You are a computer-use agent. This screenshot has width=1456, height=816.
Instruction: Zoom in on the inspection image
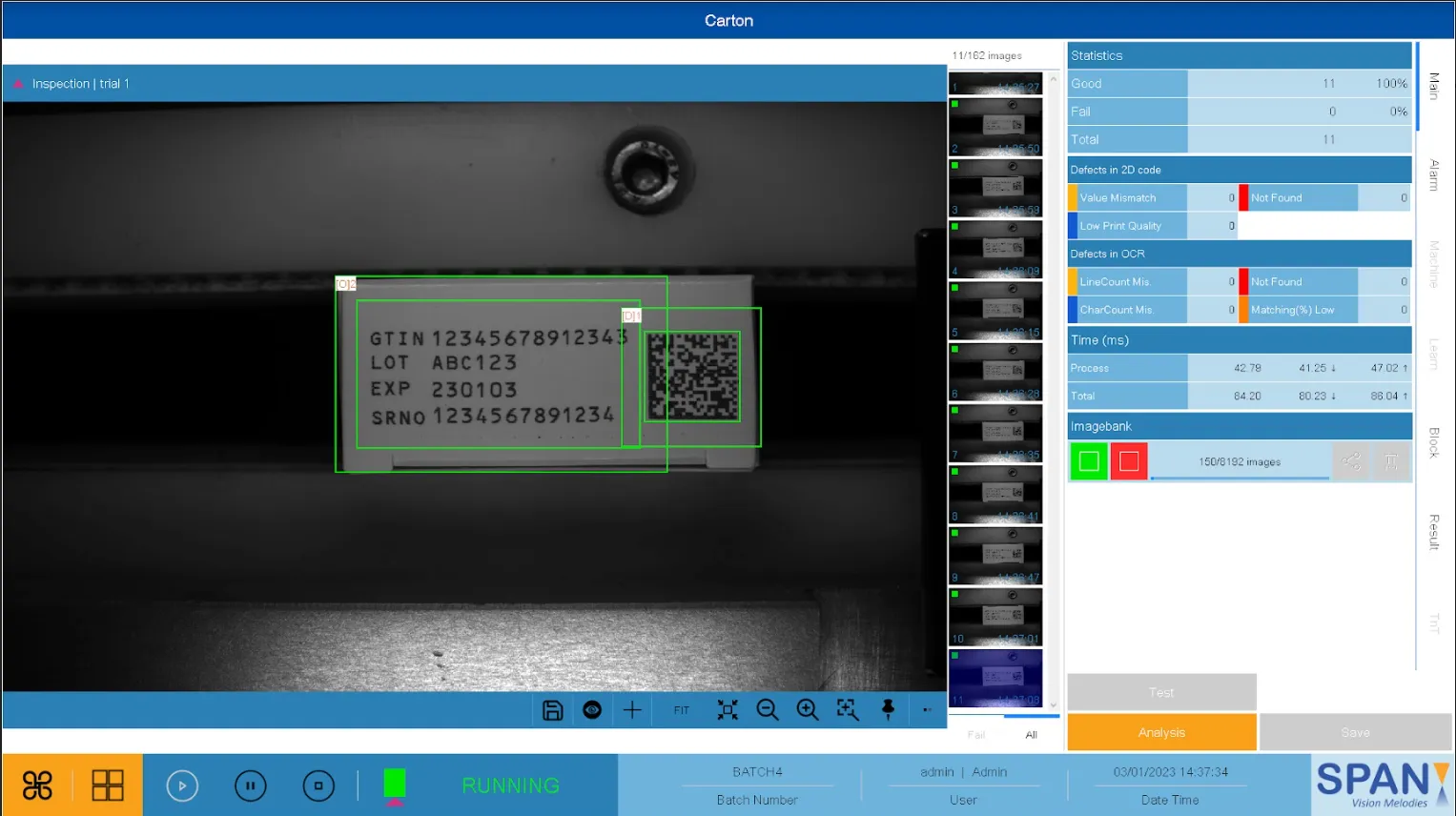808,710
